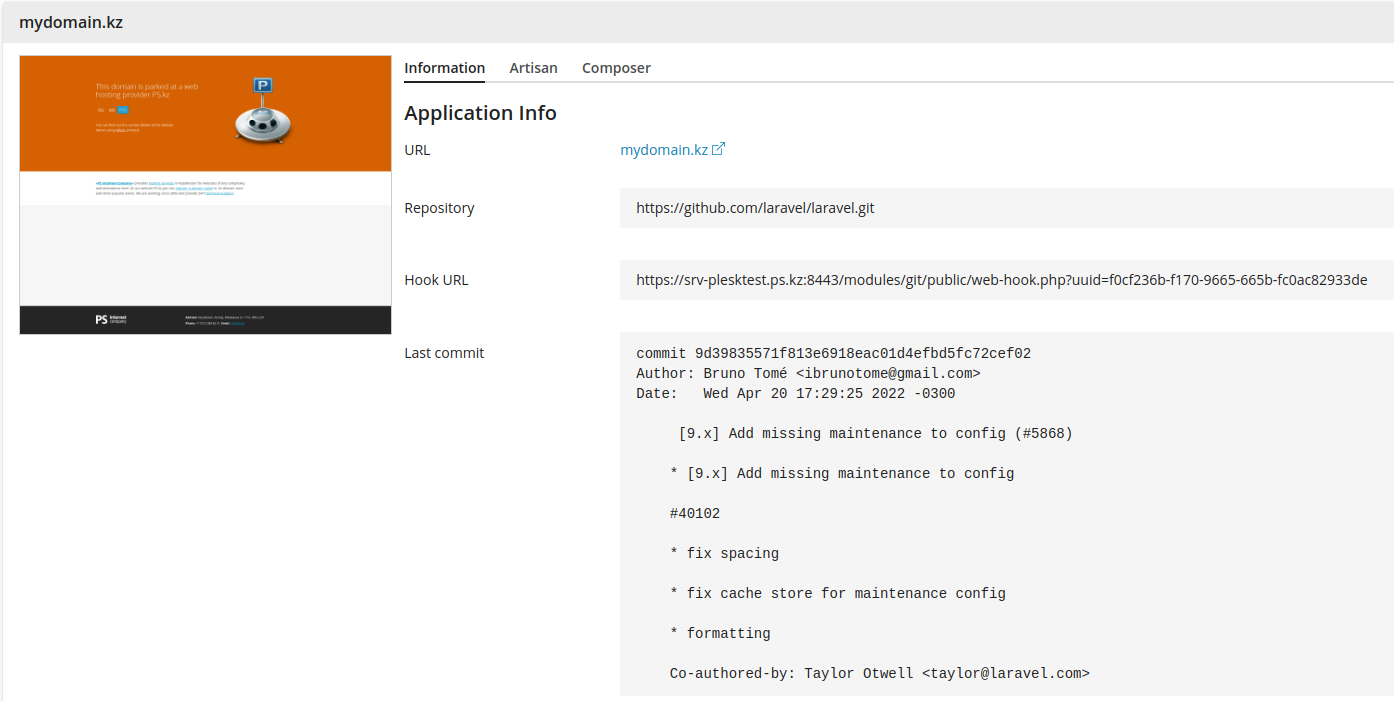Viewport: 1394px width, 701px height.
Task: Click the '#40102' line in commit message
Action: pyautogui.click(x=695, y=514)
